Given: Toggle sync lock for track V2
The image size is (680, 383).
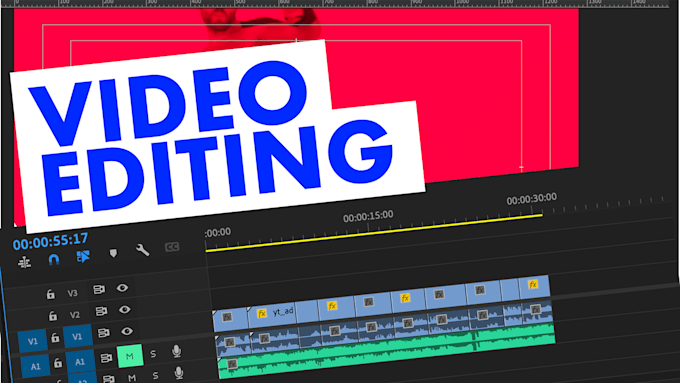Looking at the screenshot, I should coord(101,311).
